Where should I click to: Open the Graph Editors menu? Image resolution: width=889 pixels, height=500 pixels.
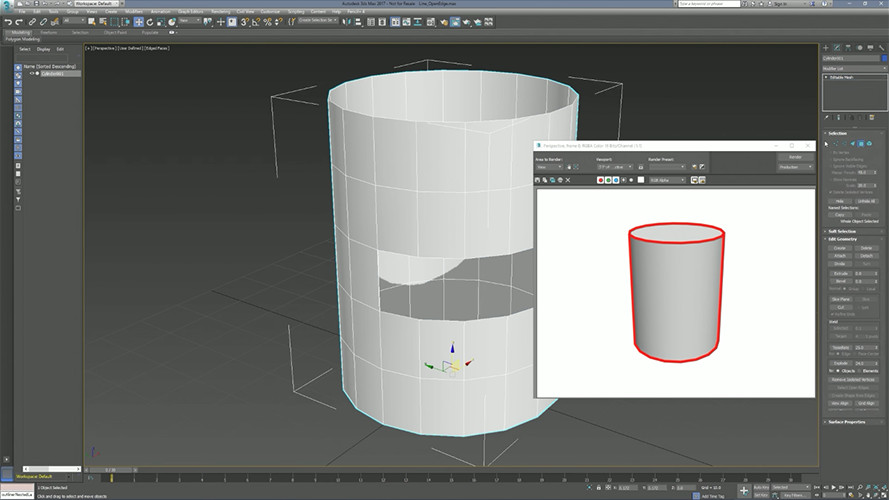click(x=190, y=11)
